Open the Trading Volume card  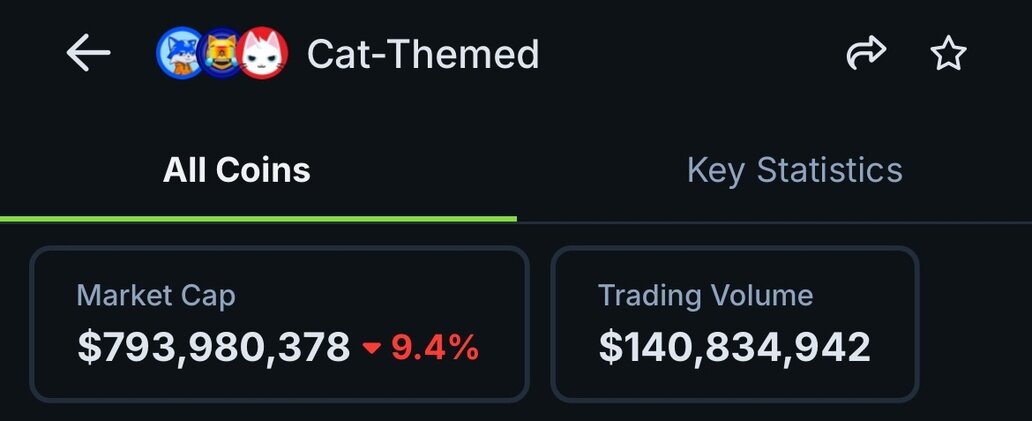point(735,324)
